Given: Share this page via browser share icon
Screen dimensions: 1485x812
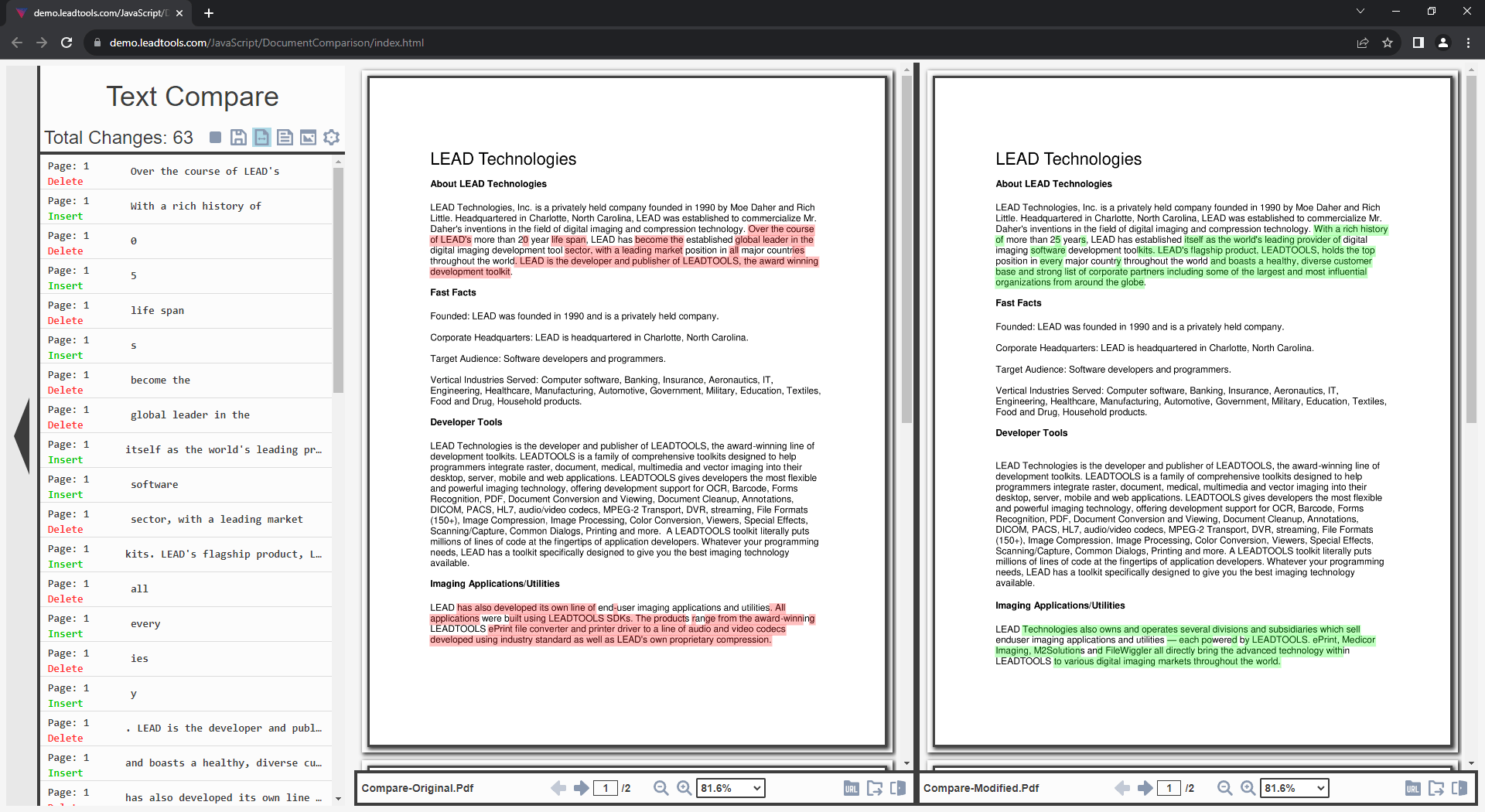Looking at the screenshot, I should (1363, 43).
